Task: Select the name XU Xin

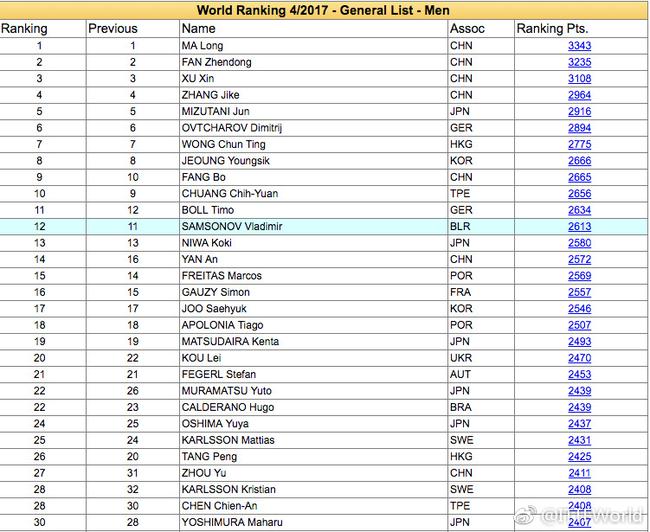Action: [x=198, y=78]
